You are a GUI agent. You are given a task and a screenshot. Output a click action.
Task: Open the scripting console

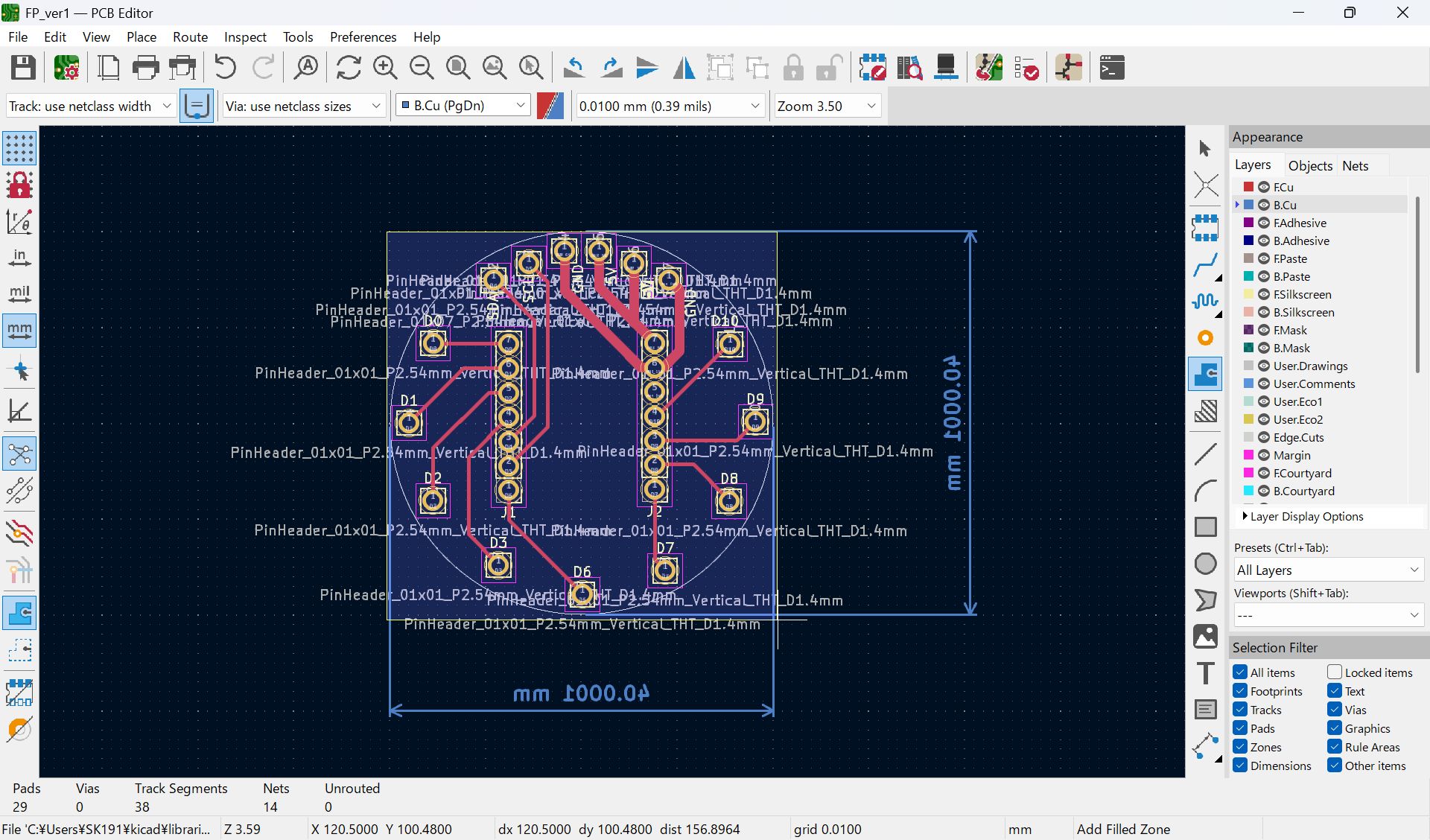point(1112,68)
